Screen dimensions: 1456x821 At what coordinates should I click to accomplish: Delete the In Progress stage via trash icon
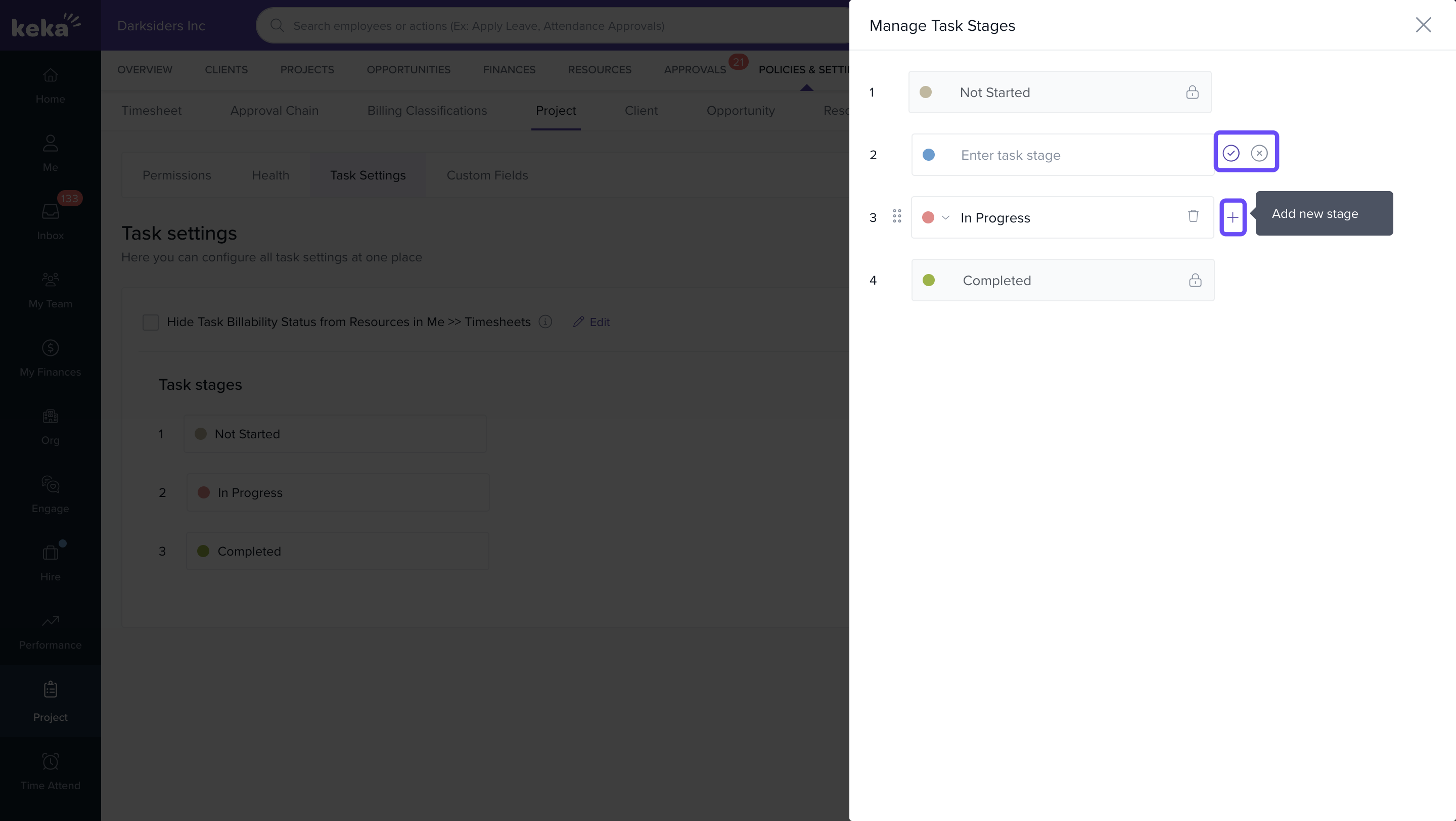1193,216
